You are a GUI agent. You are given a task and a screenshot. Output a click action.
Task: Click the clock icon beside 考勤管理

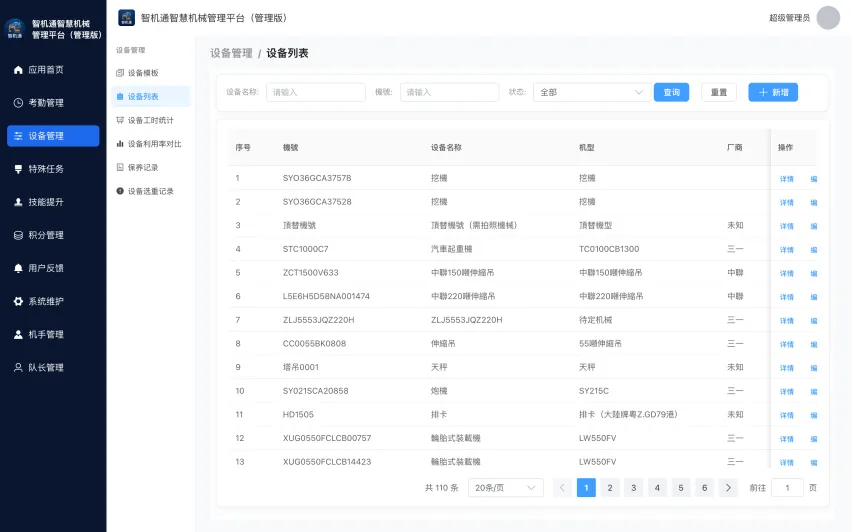(18, 103)
